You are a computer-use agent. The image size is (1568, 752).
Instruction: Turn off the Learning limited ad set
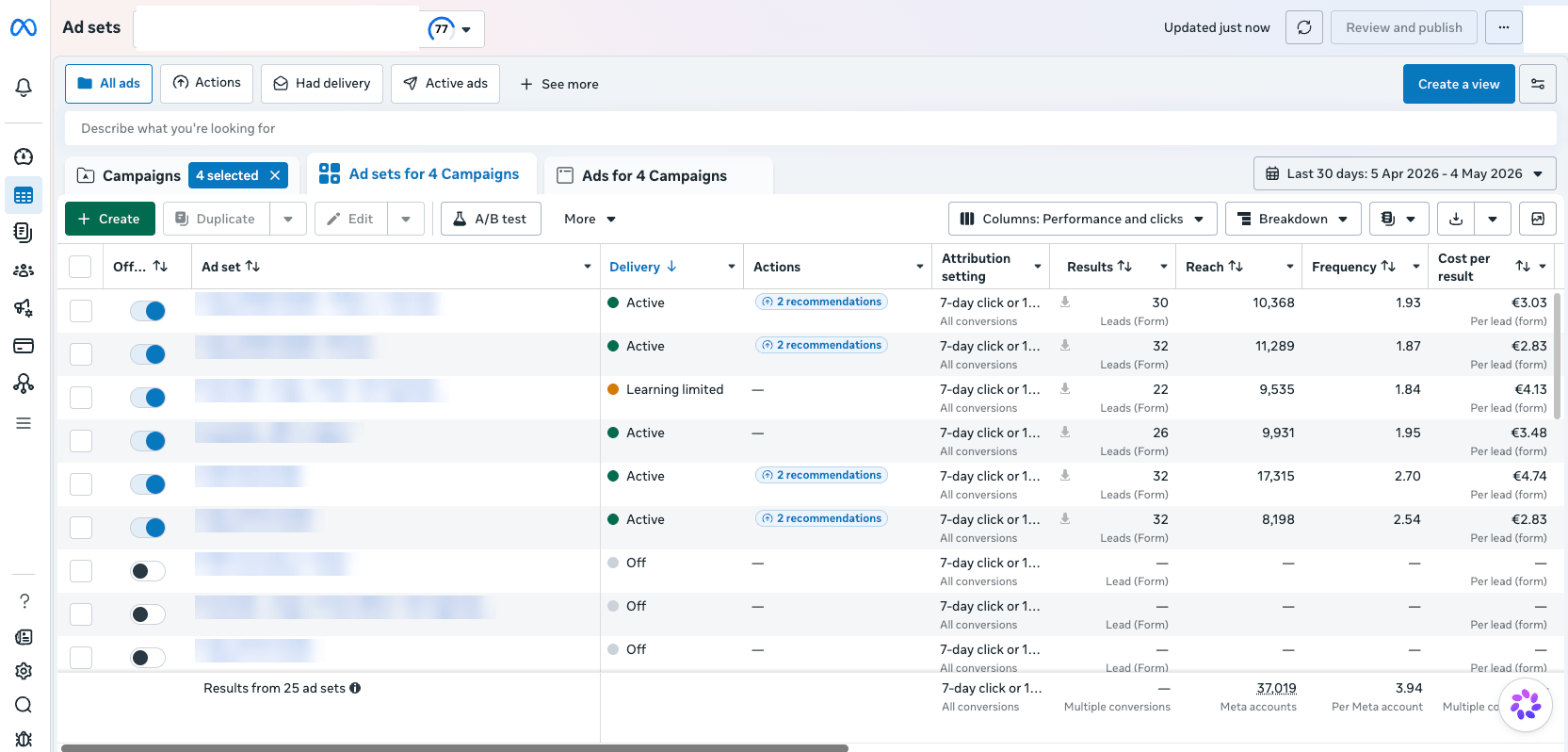pos(148,398)
